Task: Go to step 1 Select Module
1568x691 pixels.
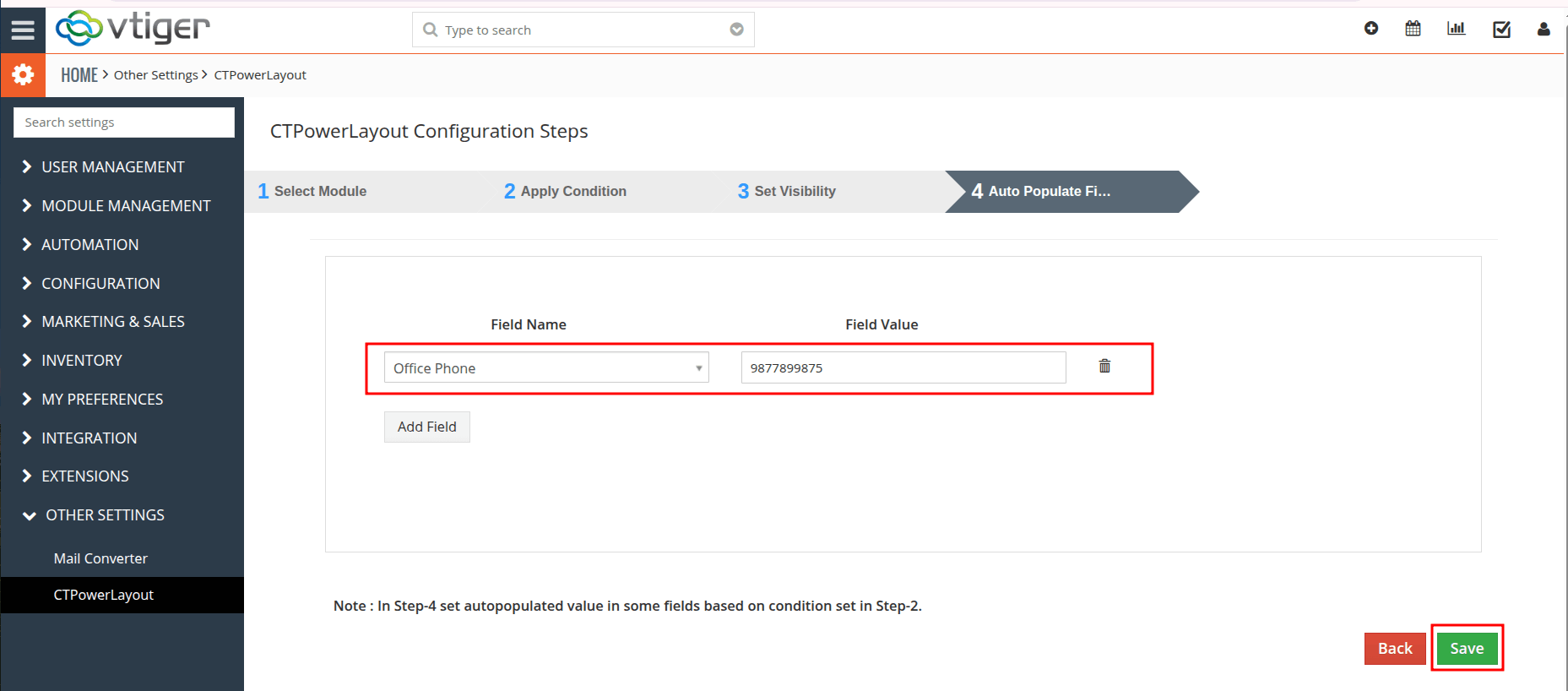Action: click(x=312, y=192)
